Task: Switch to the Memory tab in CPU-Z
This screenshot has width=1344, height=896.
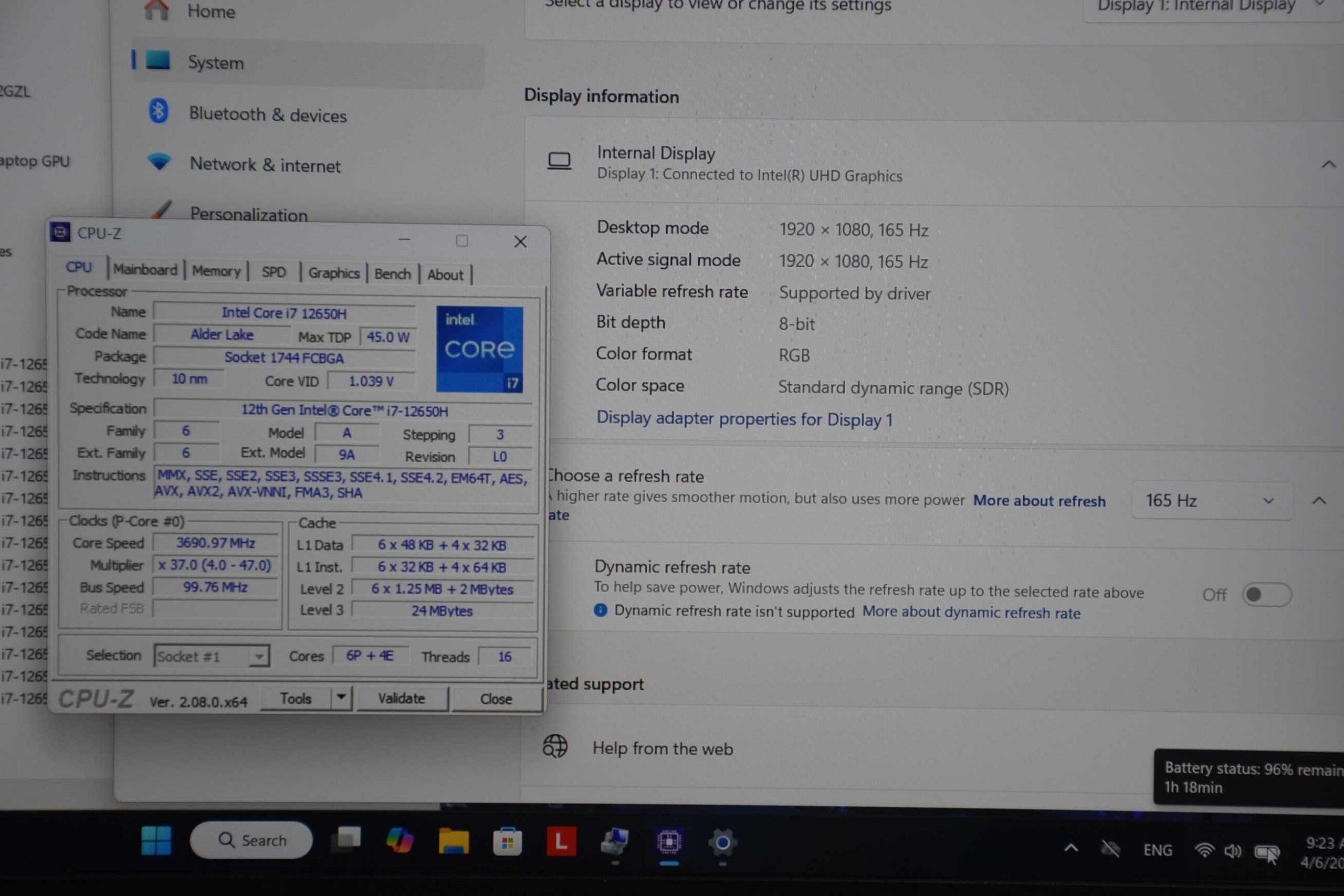Action: coord(216,271)
